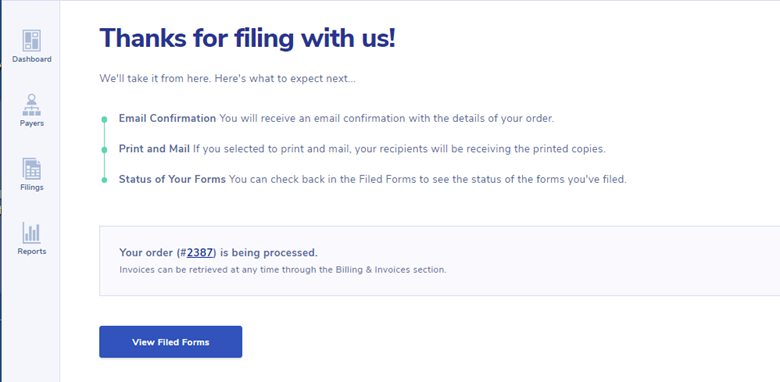Choose the Reports text label
The width and height of the screenshot is (780, 382).
click(32, 252)
